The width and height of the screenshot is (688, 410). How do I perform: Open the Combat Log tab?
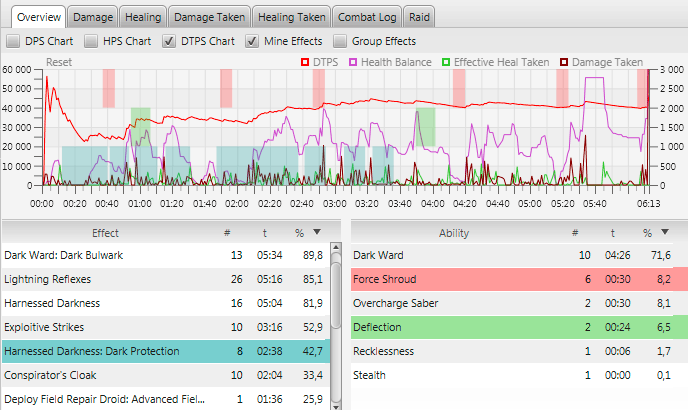(x=367, y=17)
